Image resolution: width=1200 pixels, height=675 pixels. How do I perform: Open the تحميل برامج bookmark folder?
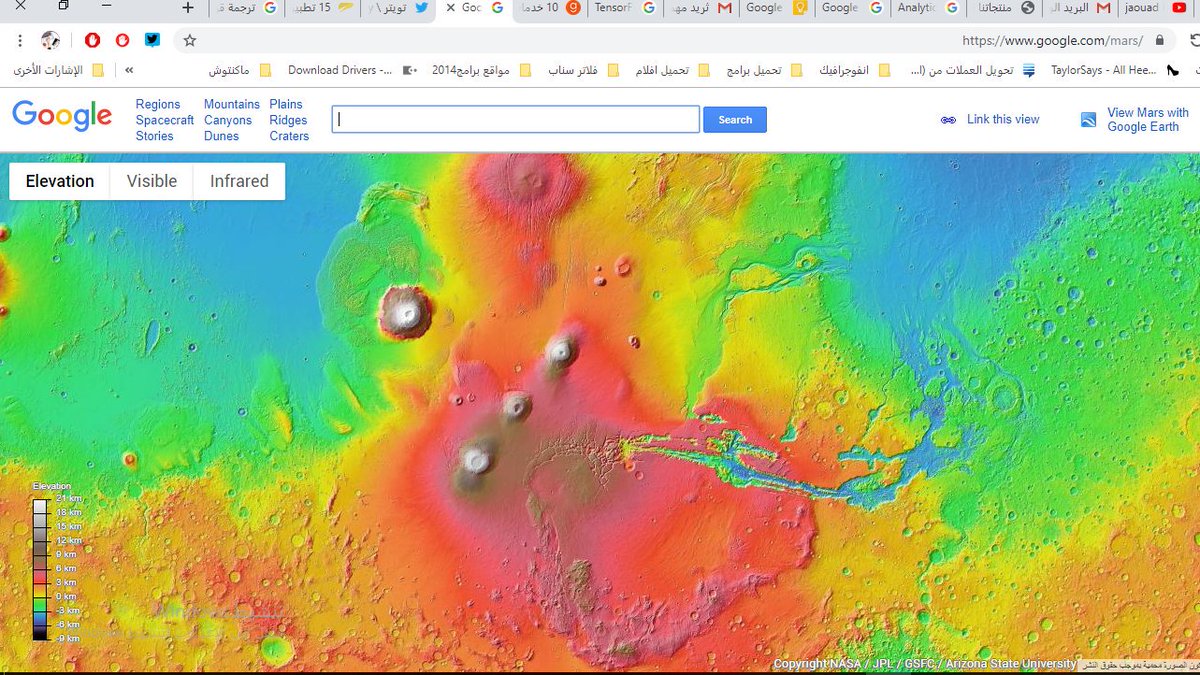pyautogui.click(x=764, y=71)
